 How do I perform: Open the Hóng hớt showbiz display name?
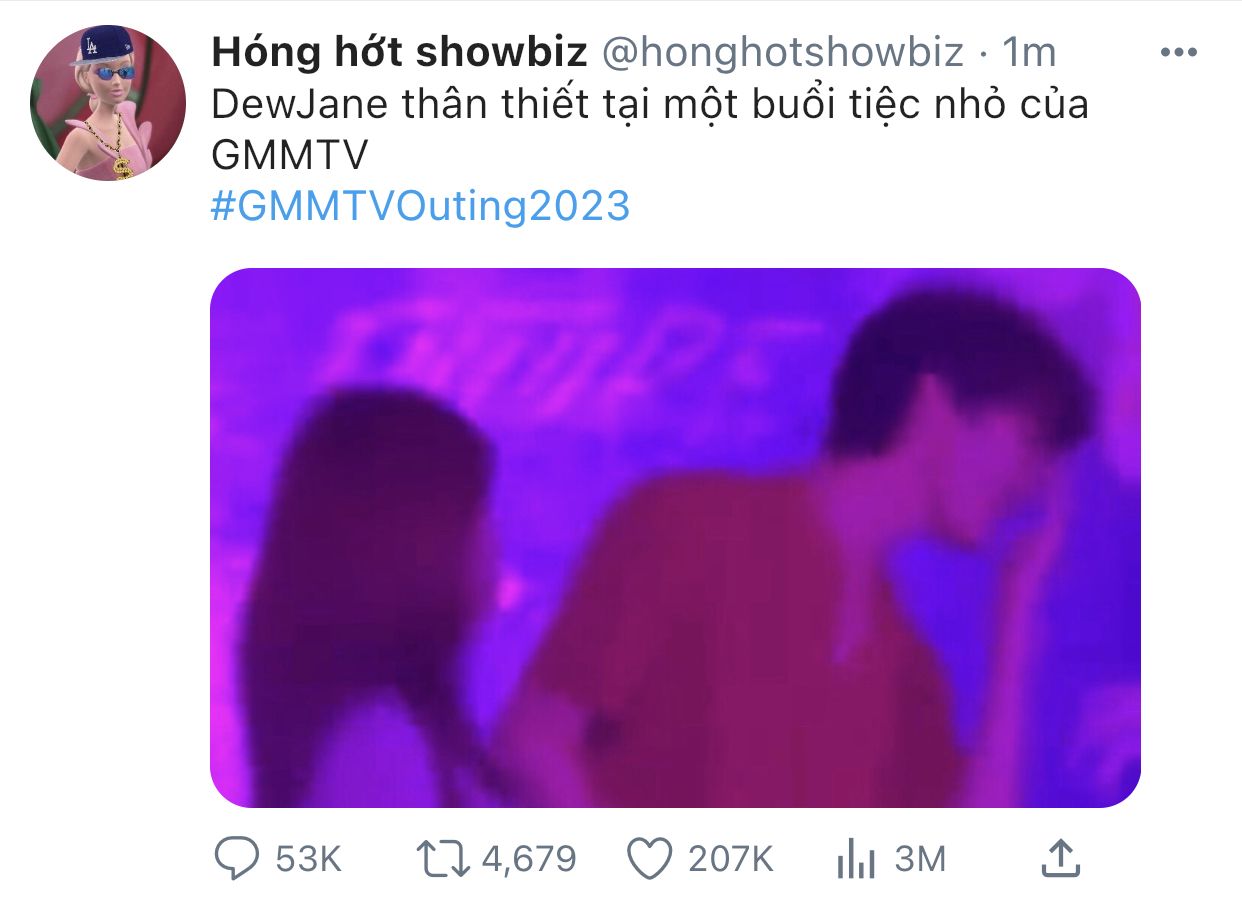click(399, 53)
